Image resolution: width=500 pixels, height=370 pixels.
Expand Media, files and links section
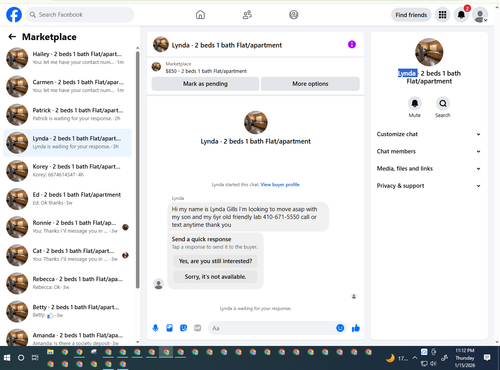click(x=429, y=169)
